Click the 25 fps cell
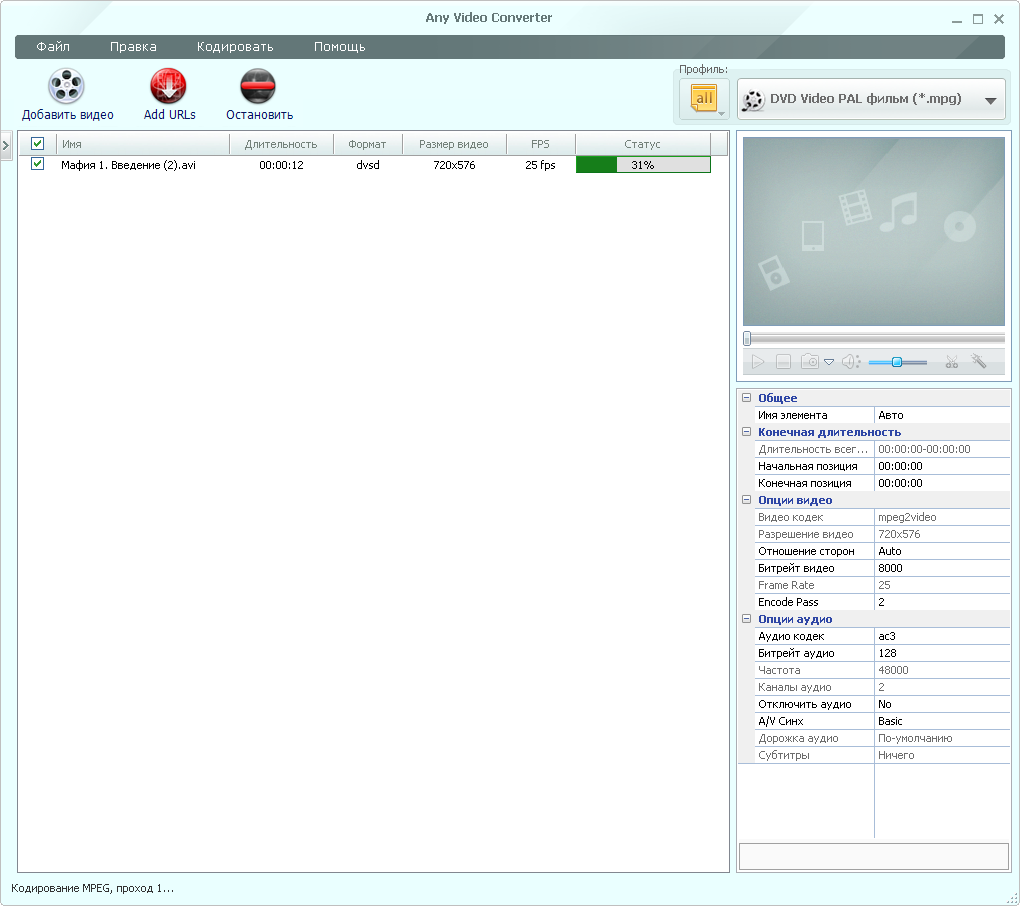This screenshot has width=1020, height=906. click(x=541, y=165)
